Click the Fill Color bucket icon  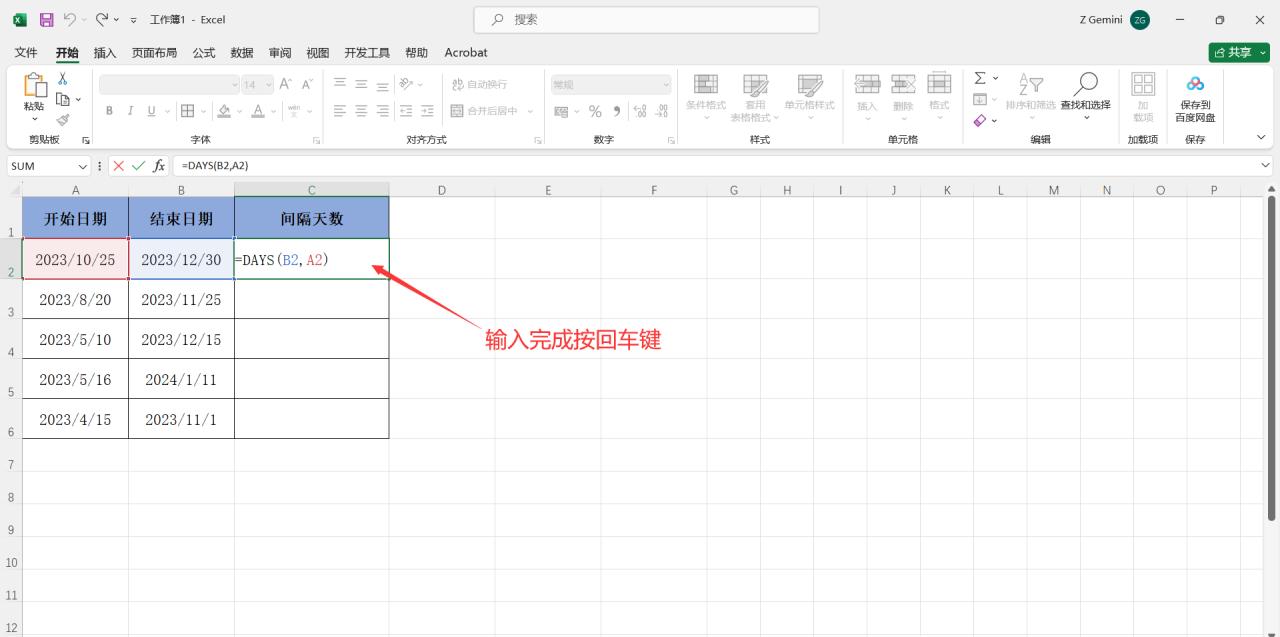(224, 111)
